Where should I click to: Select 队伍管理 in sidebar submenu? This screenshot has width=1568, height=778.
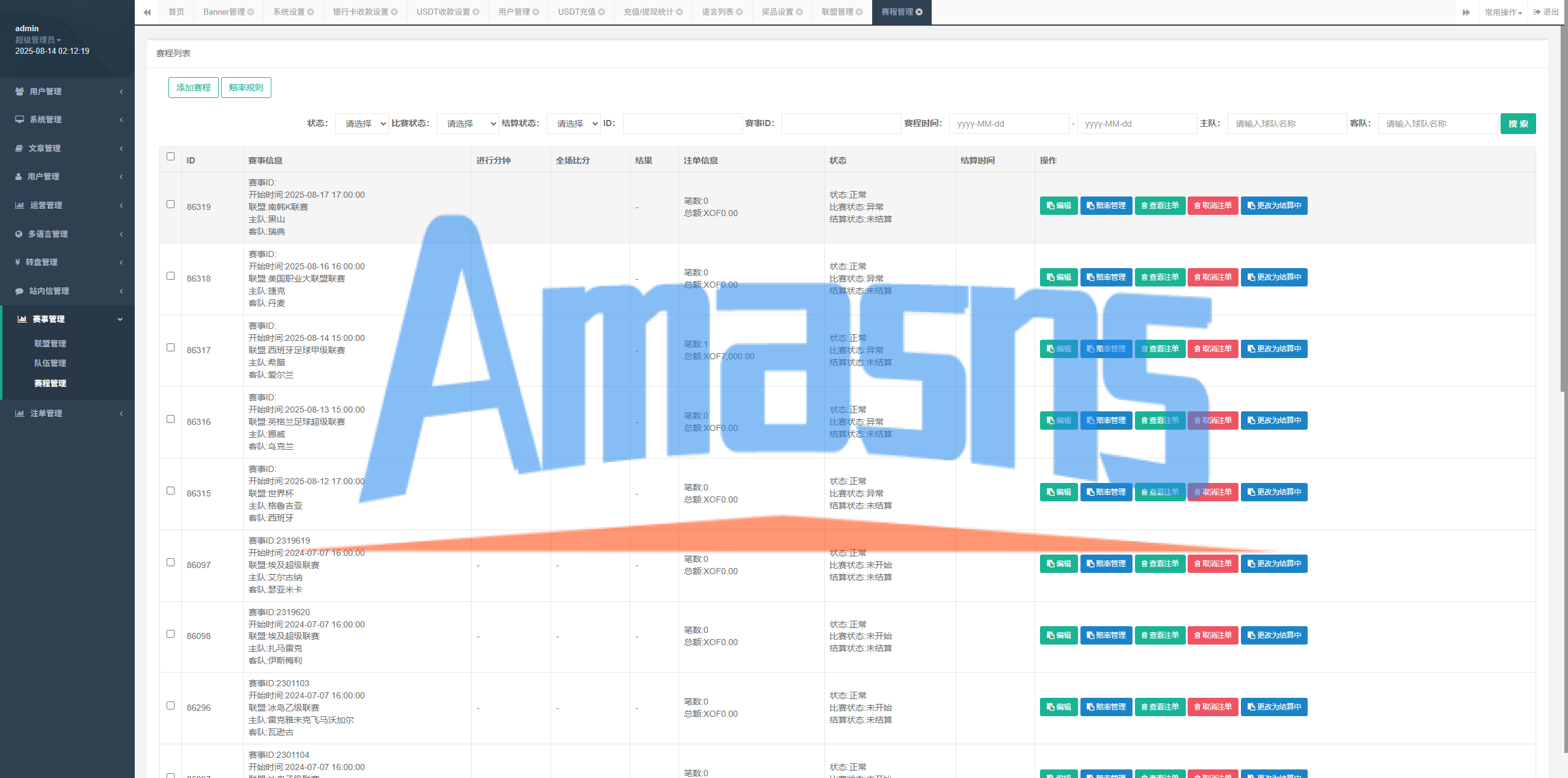coord(50,363)
